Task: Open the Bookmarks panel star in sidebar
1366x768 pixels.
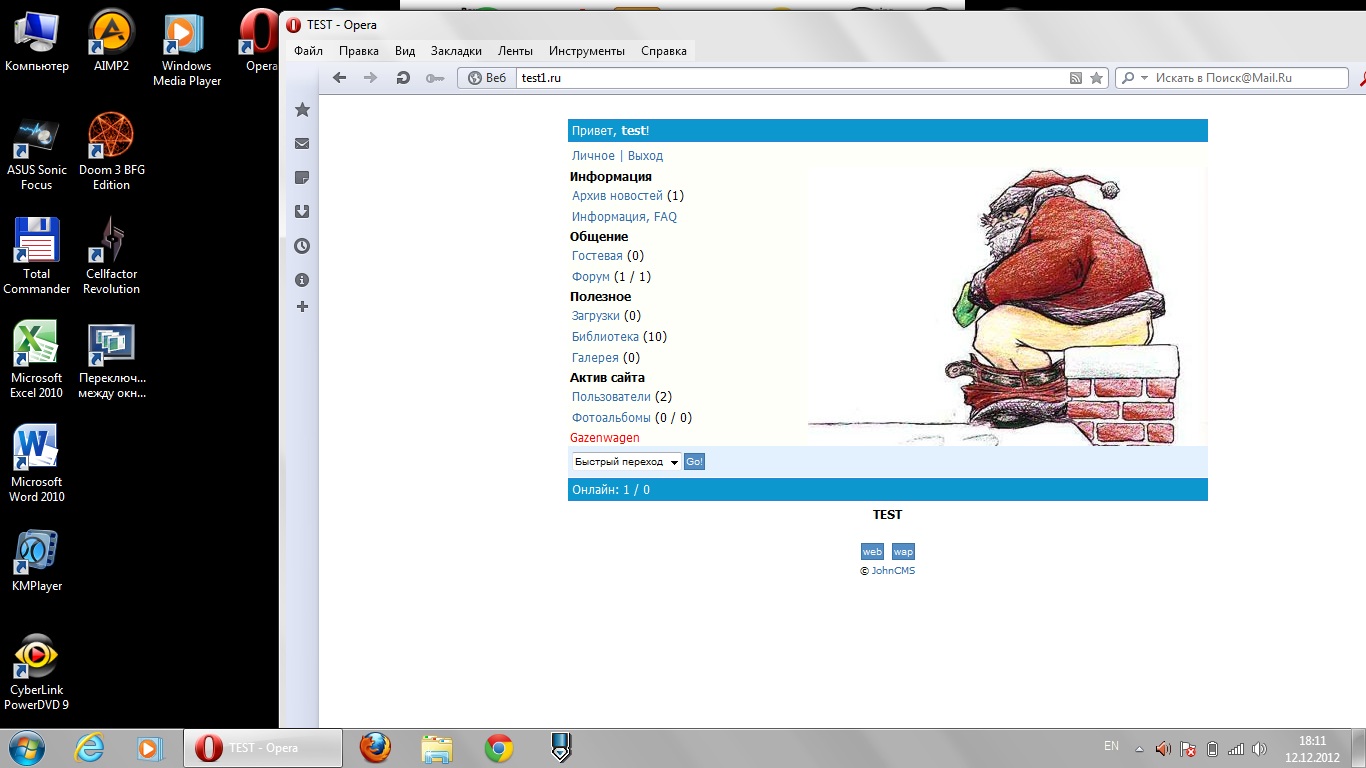Action: tap(302, 110)
